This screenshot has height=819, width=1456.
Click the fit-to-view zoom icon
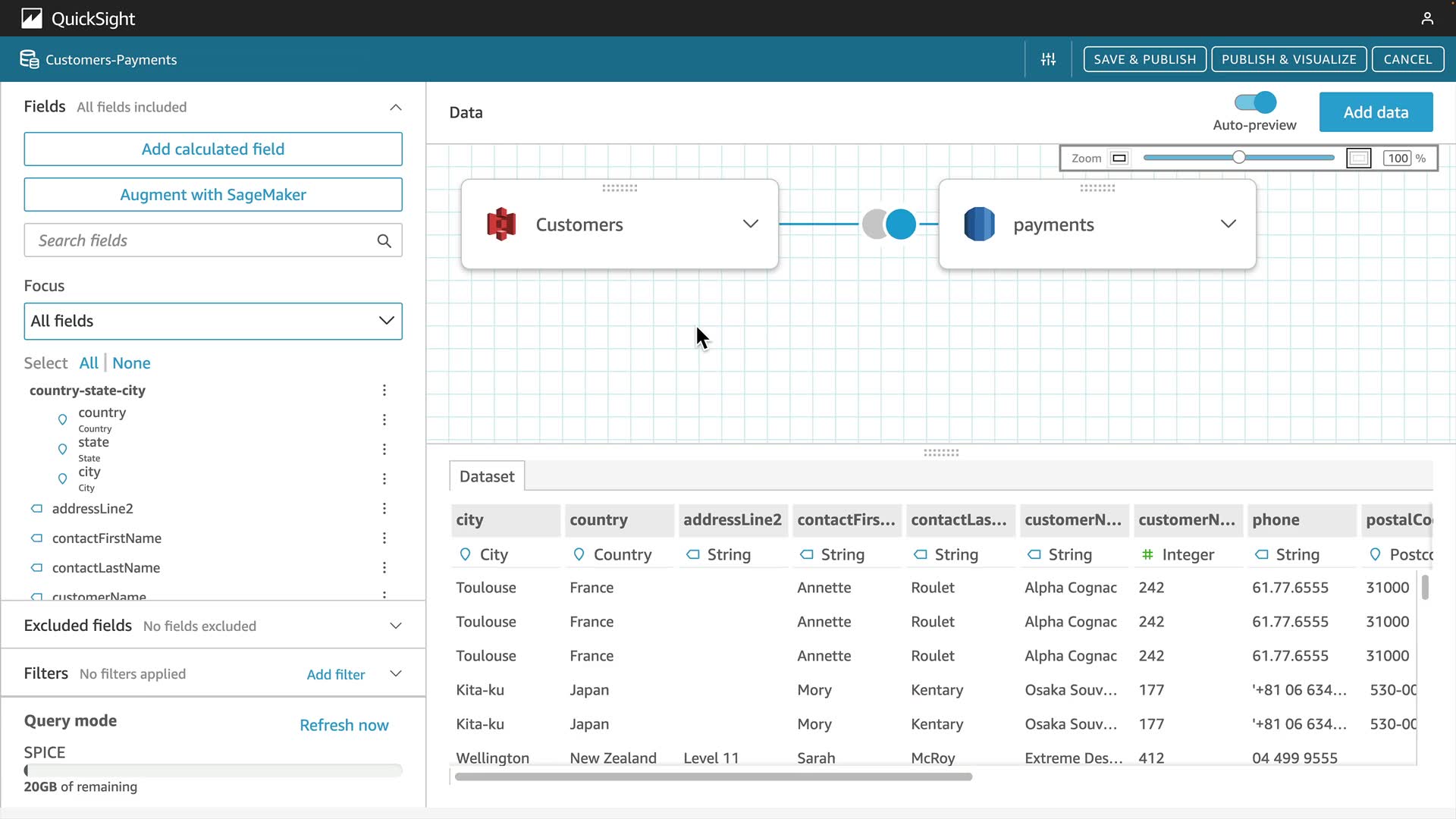point(1358,158)
